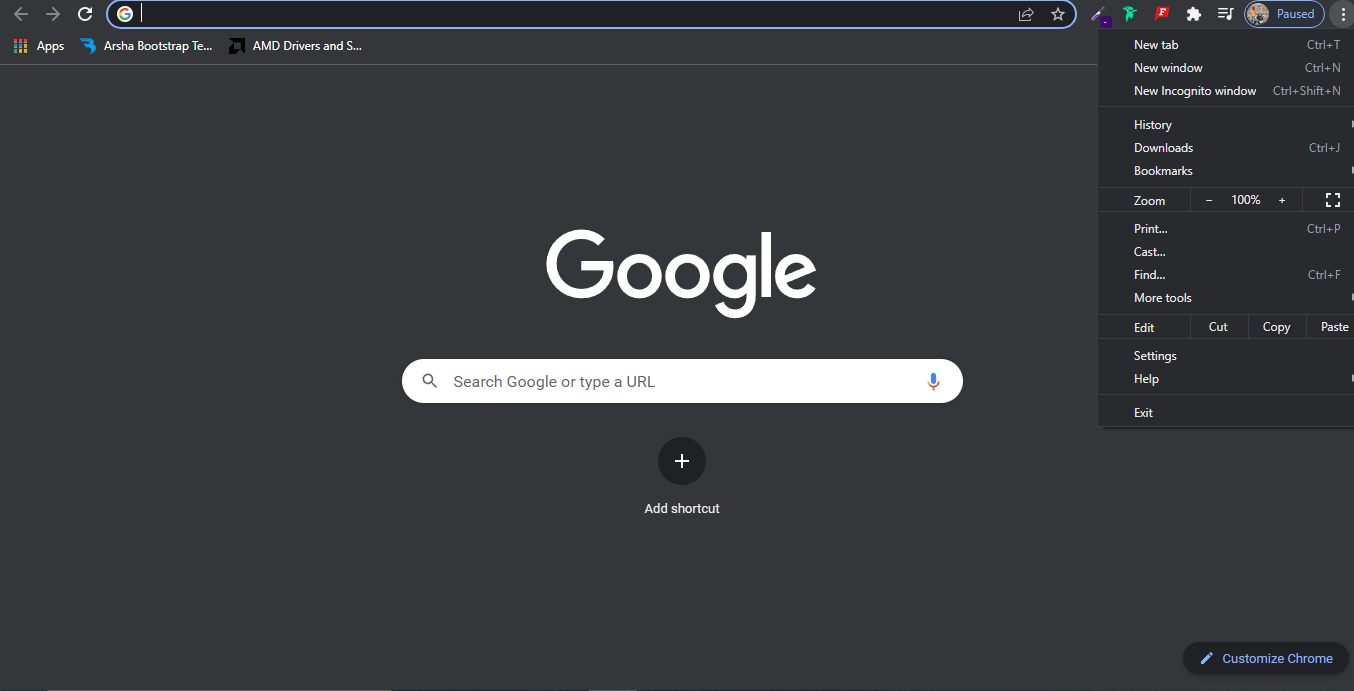Bookmark this tab with the star icon
Image resolution: width=1354 pixels, height=691 pixels.
tap(1058, 14)
